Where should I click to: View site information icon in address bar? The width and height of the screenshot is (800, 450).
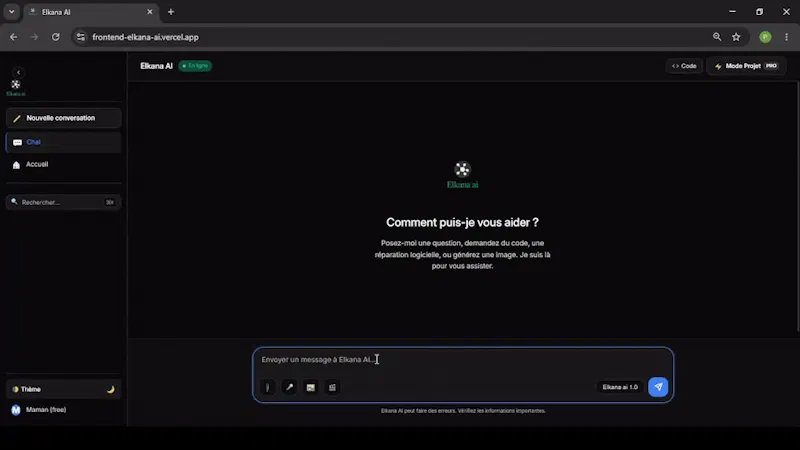[x=81, y=37]
